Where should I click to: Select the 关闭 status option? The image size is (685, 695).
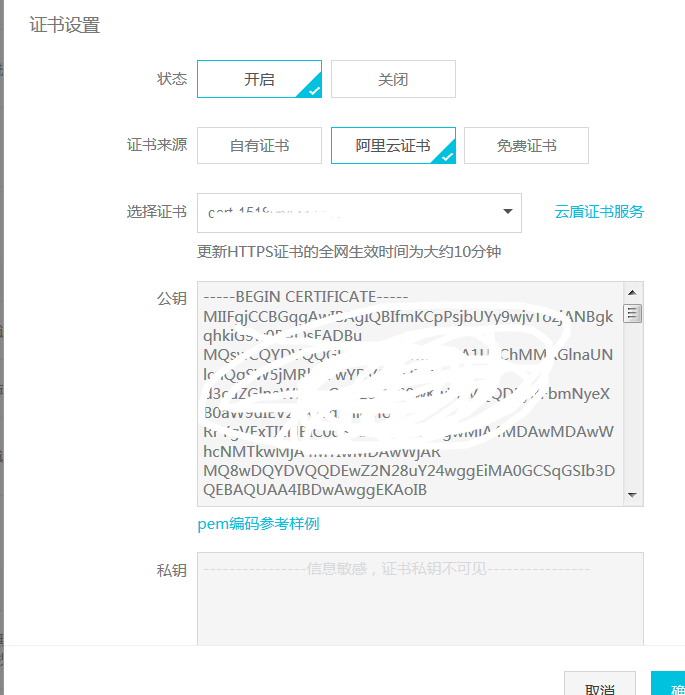point(393,79)
